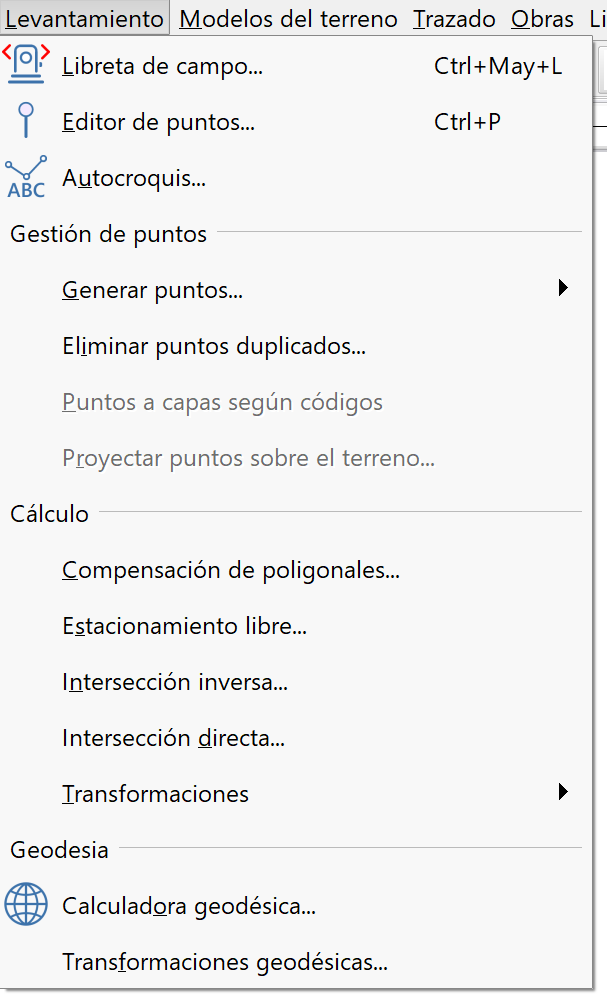
Task: Select Intersección directa
Action: 174,739
